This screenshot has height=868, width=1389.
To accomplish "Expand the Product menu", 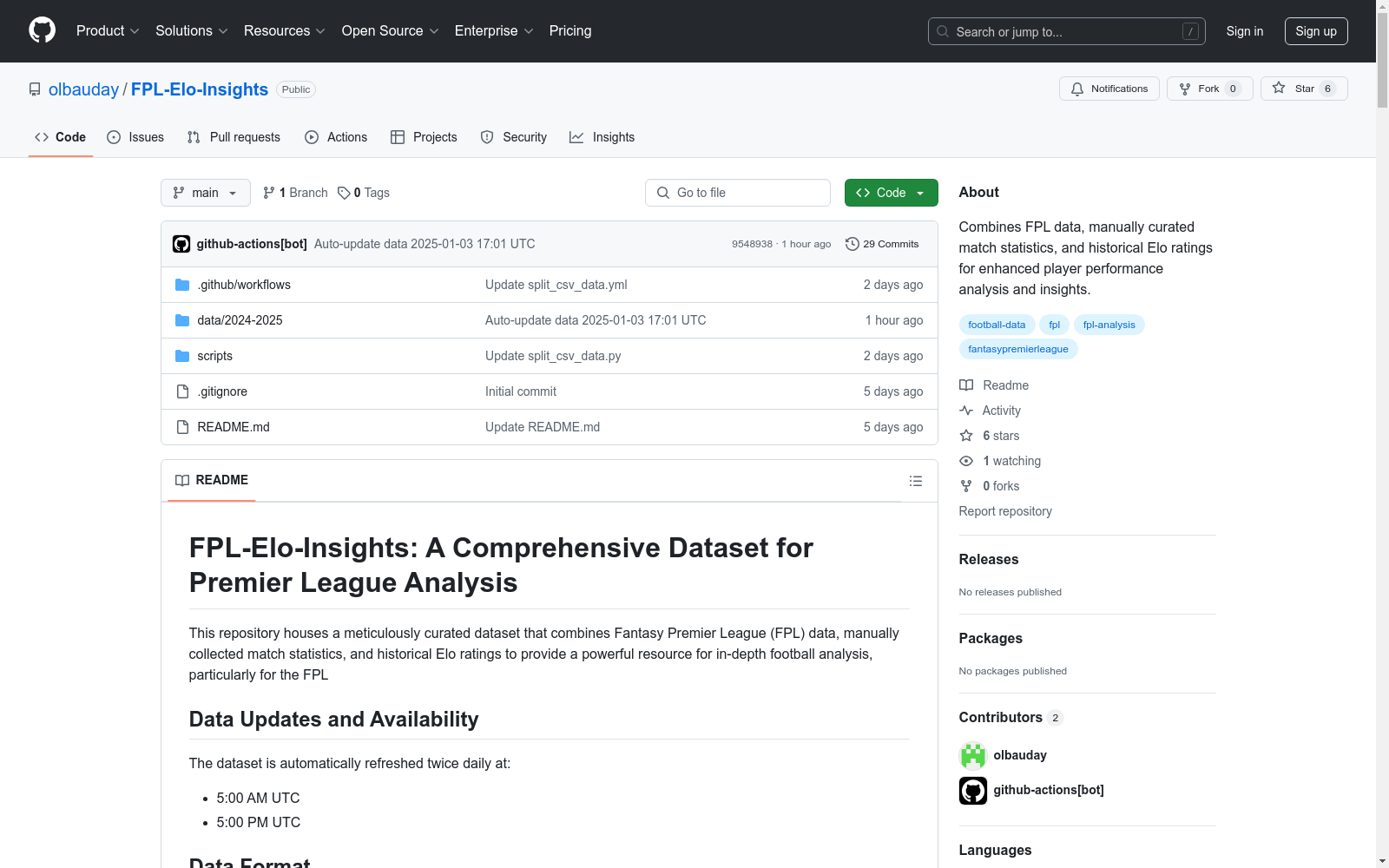I will click(108, 30).
